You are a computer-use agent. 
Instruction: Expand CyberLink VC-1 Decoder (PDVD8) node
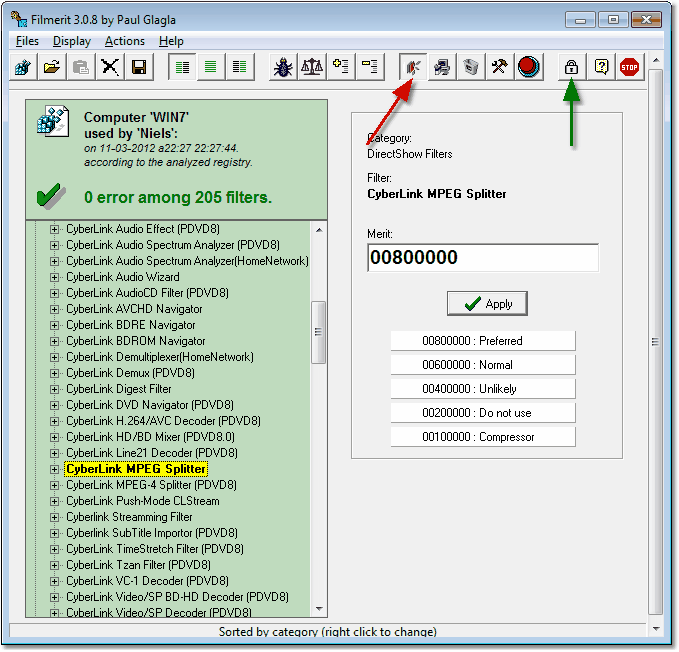[54, 581]
